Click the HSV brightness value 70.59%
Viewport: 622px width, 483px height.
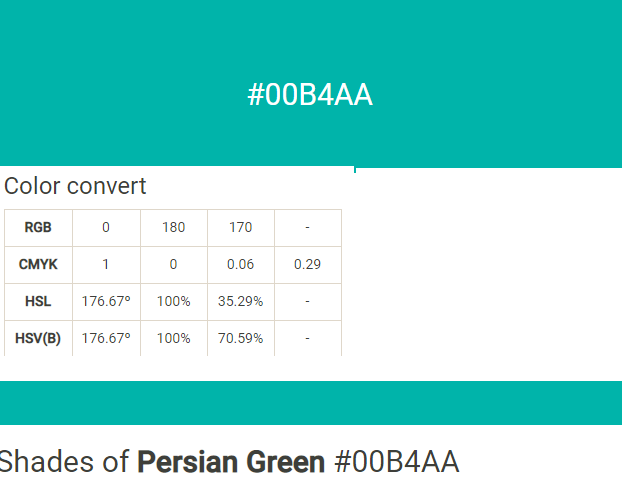point(240,338)
